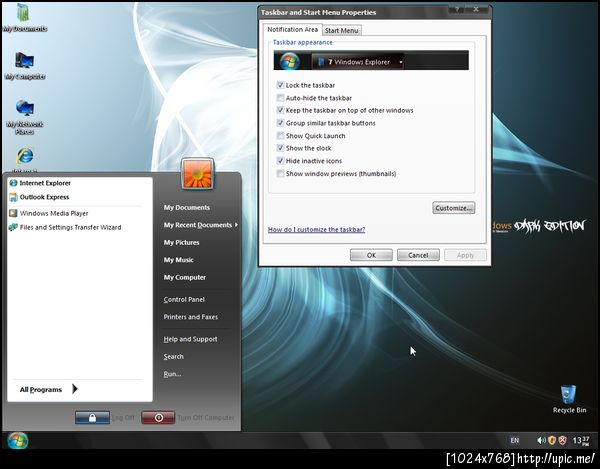
Task: Open Help and Support
Action: (190, 339)
